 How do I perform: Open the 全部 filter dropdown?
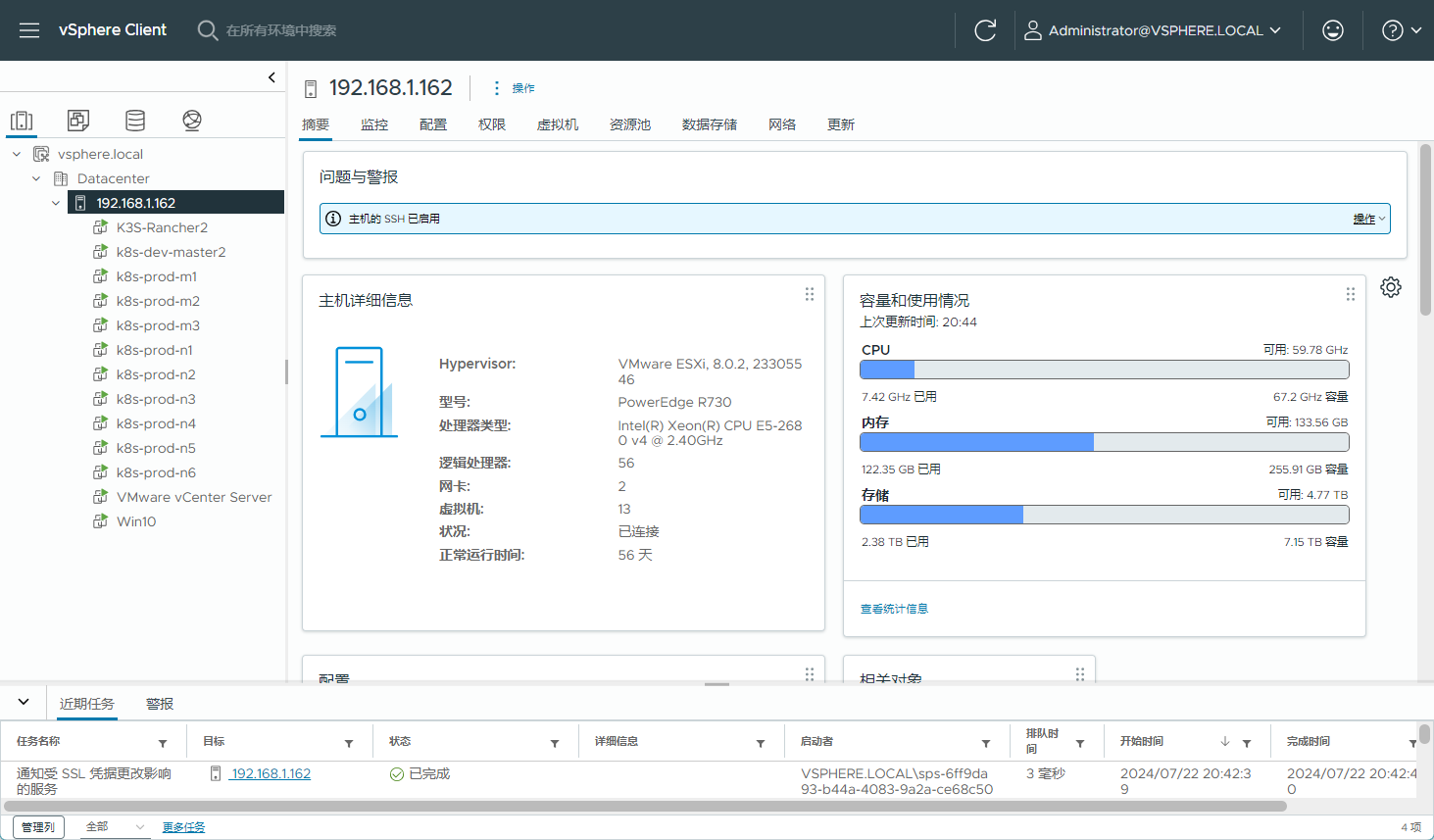(116, 827)
